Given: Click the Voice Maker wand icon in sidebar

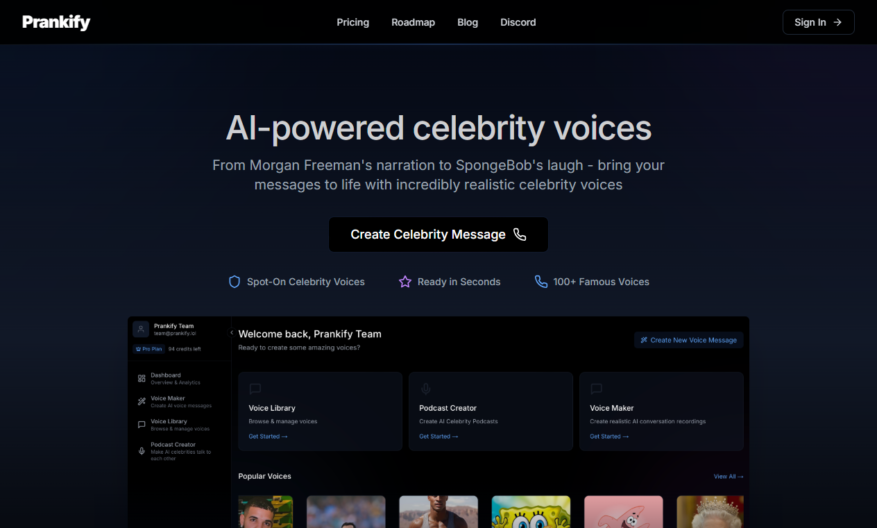Looking at the screenshot, I should (142, 402).
